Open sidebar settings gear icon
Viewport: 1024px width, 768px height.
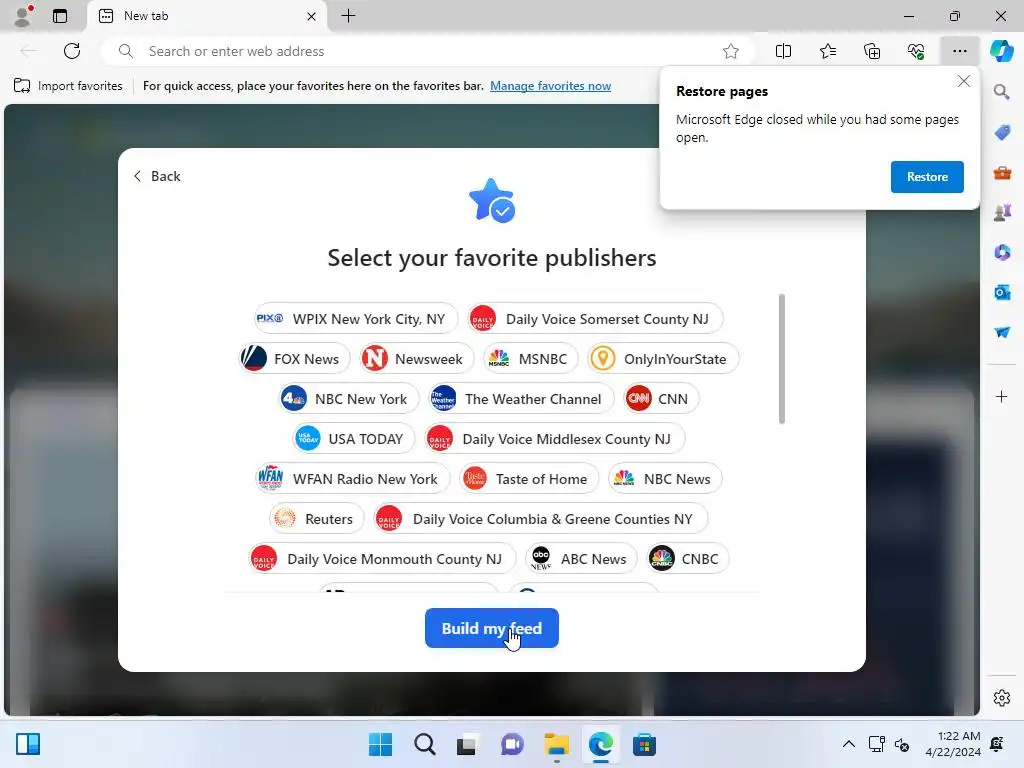coord(1002,698)
